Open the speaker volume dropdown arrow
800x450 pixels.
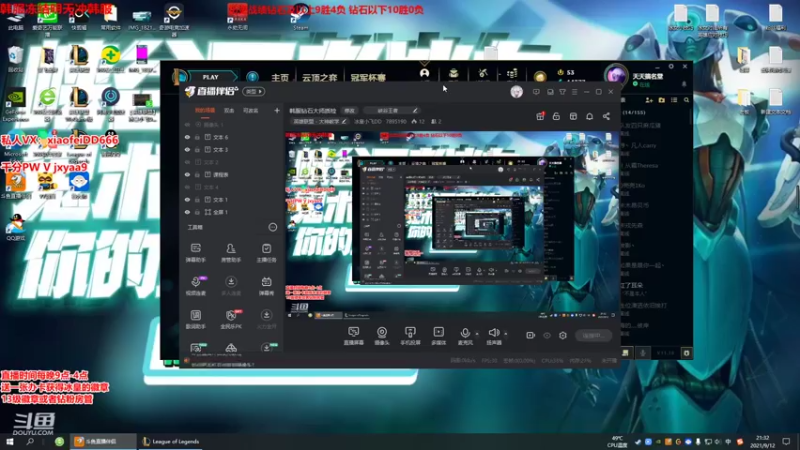[x=506, y=334]
